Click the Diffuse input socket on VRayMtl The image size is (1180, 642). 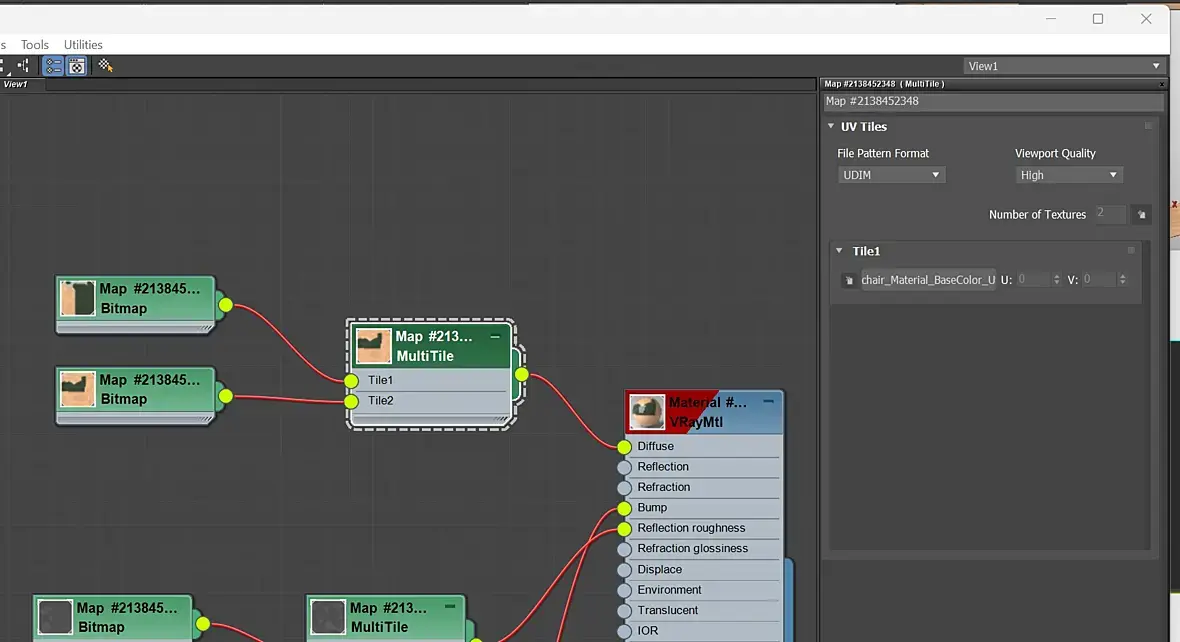coord(624,447)
